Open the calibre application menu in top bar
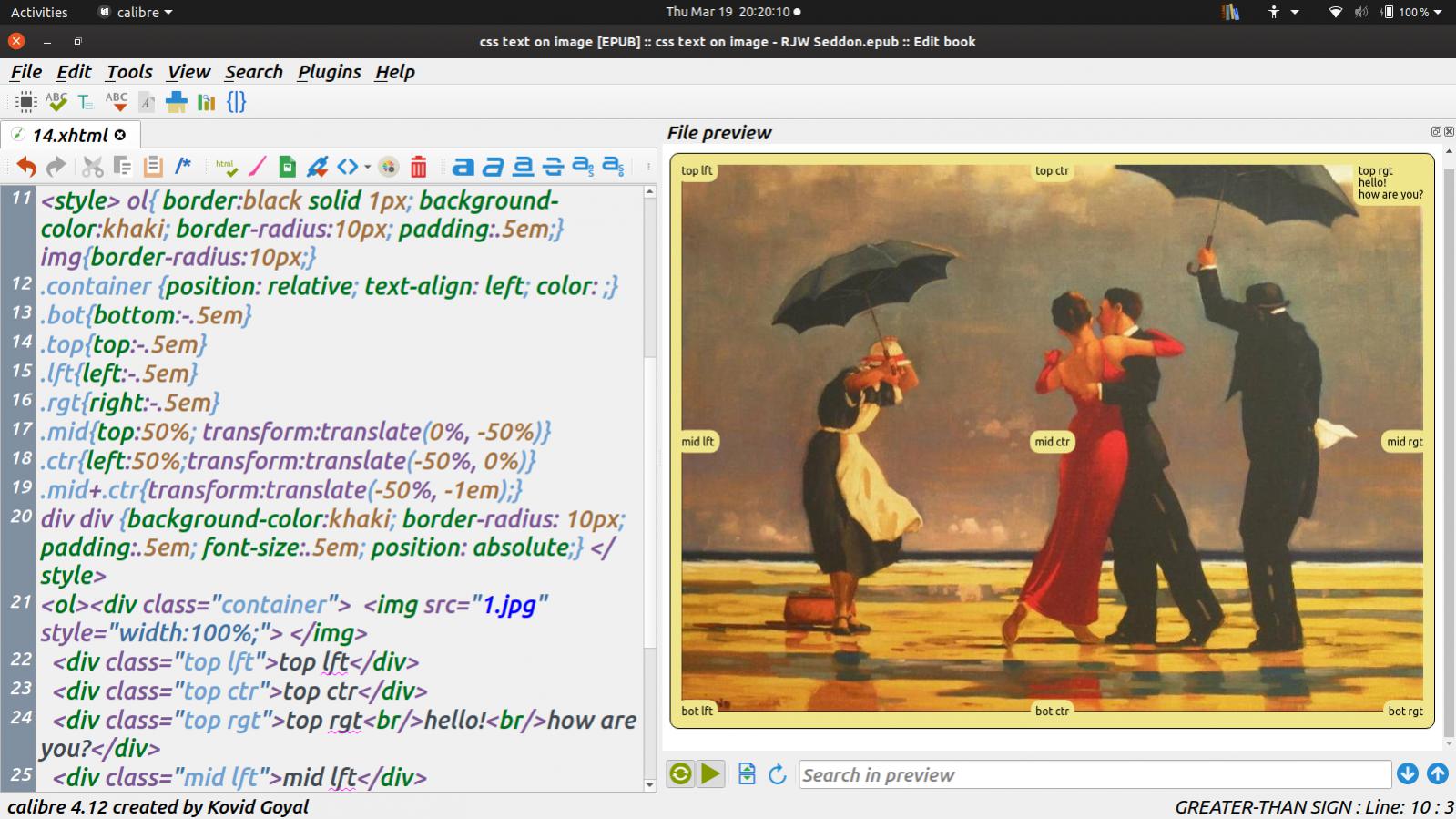1456x819 pixels. (x=135, y=12)
